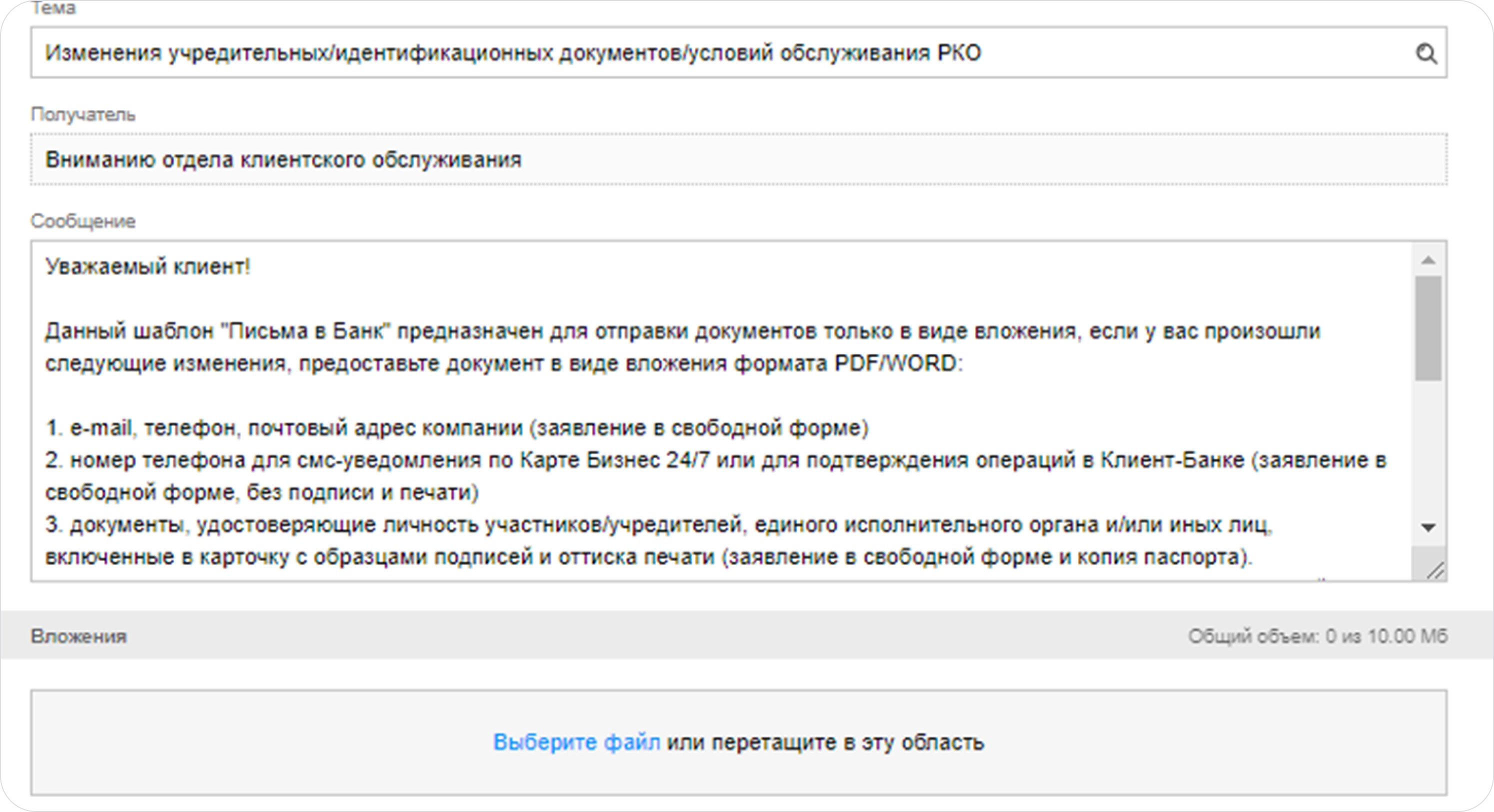The width and height of the screenshot is (1494, 812).
Task: Click the line starting "1. e-mail, телефон"
Action: (457, 427)
